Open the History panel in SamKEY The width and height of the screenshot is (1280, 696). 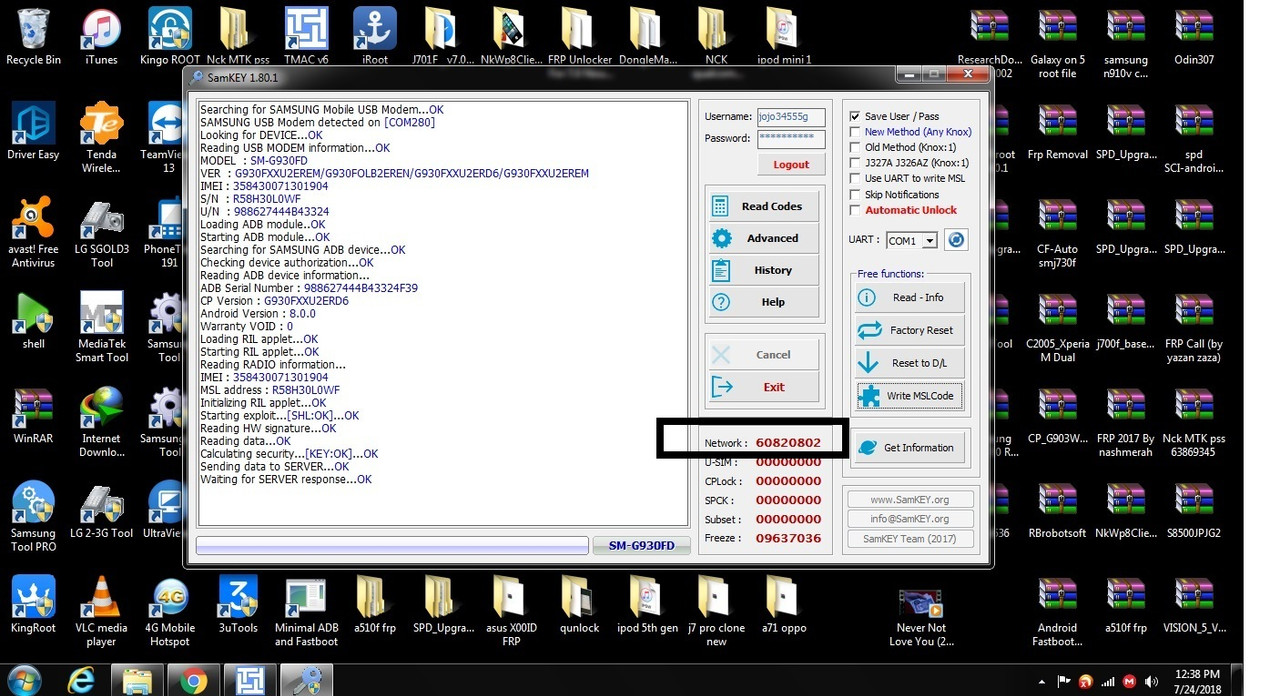[764, 270]
